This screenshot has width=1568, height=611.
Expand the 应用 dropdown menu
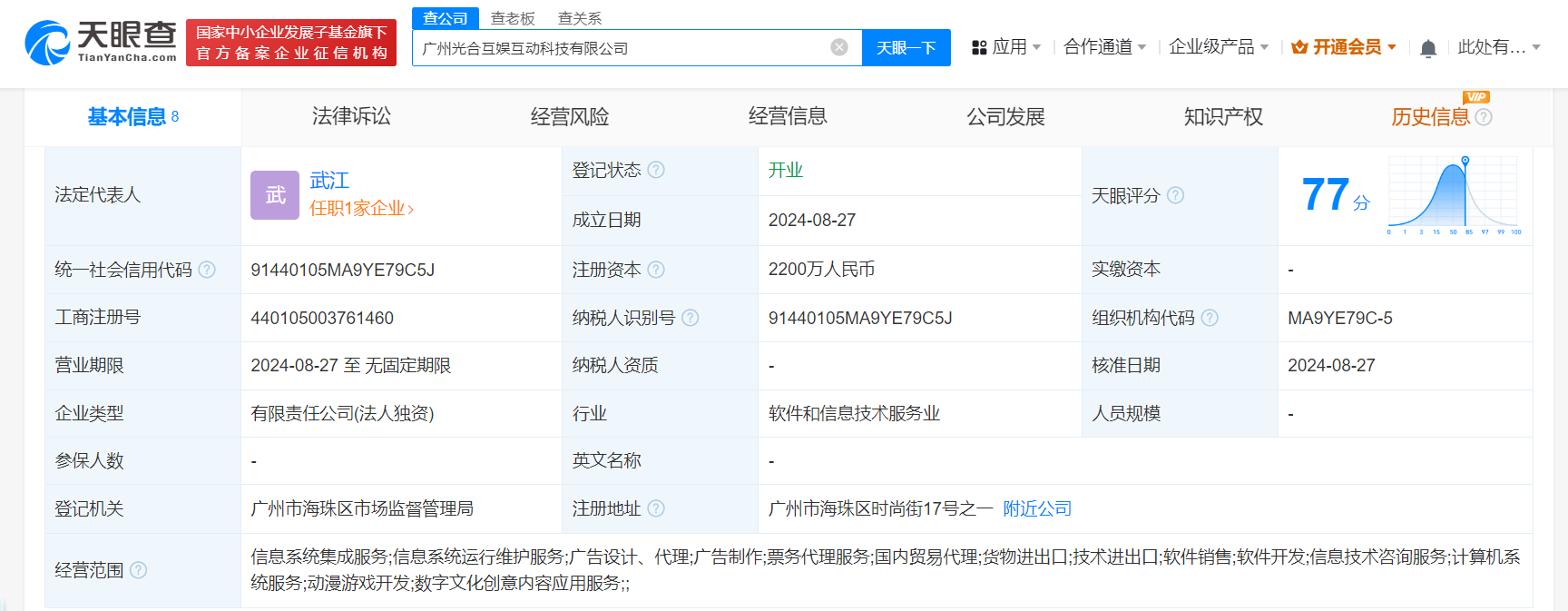point(1006,47)
